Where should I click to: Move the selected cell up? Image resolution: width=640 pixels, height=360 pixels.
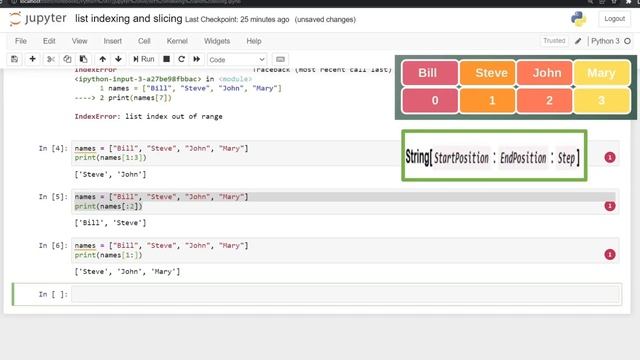click(102, 59)
